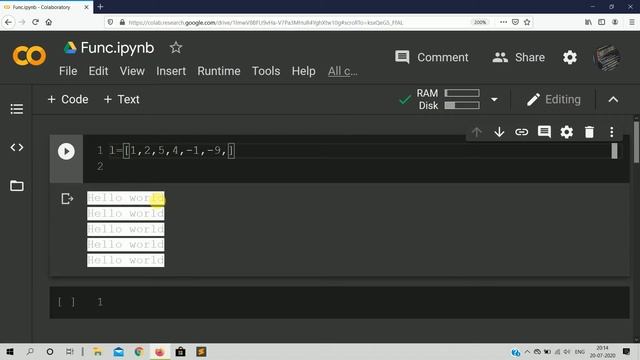
Task: Click the empty cell run bracket
Action: click(x=66, y=302)
